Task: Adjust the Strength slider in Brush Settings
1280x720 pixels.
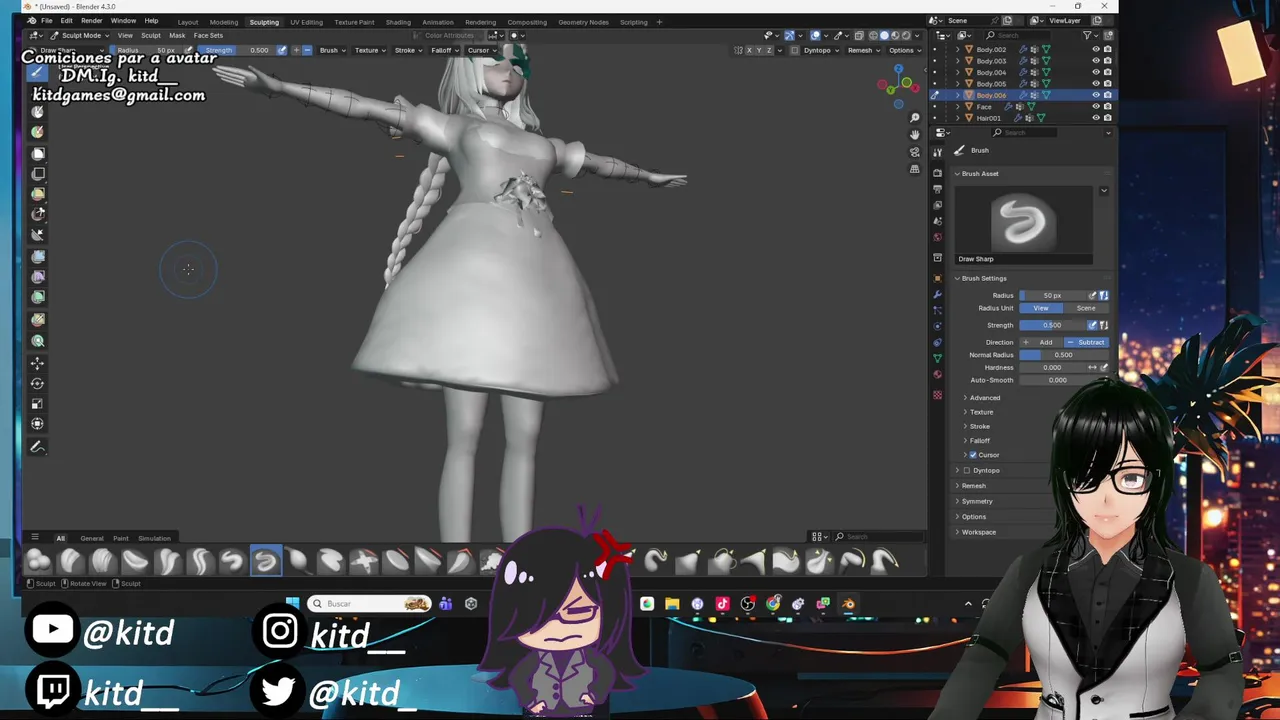Action: [x=1053, y=325]
